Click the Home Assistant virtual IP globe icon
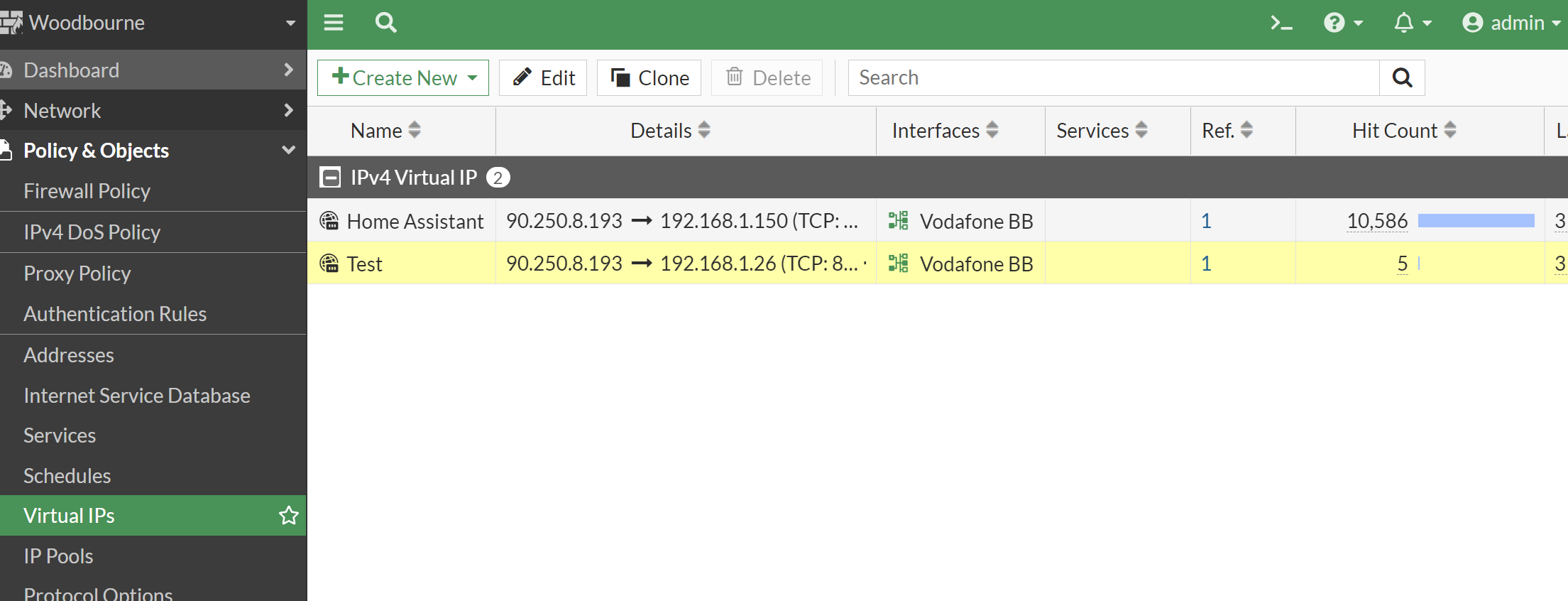1568x601 pixels. coord(329,220)
